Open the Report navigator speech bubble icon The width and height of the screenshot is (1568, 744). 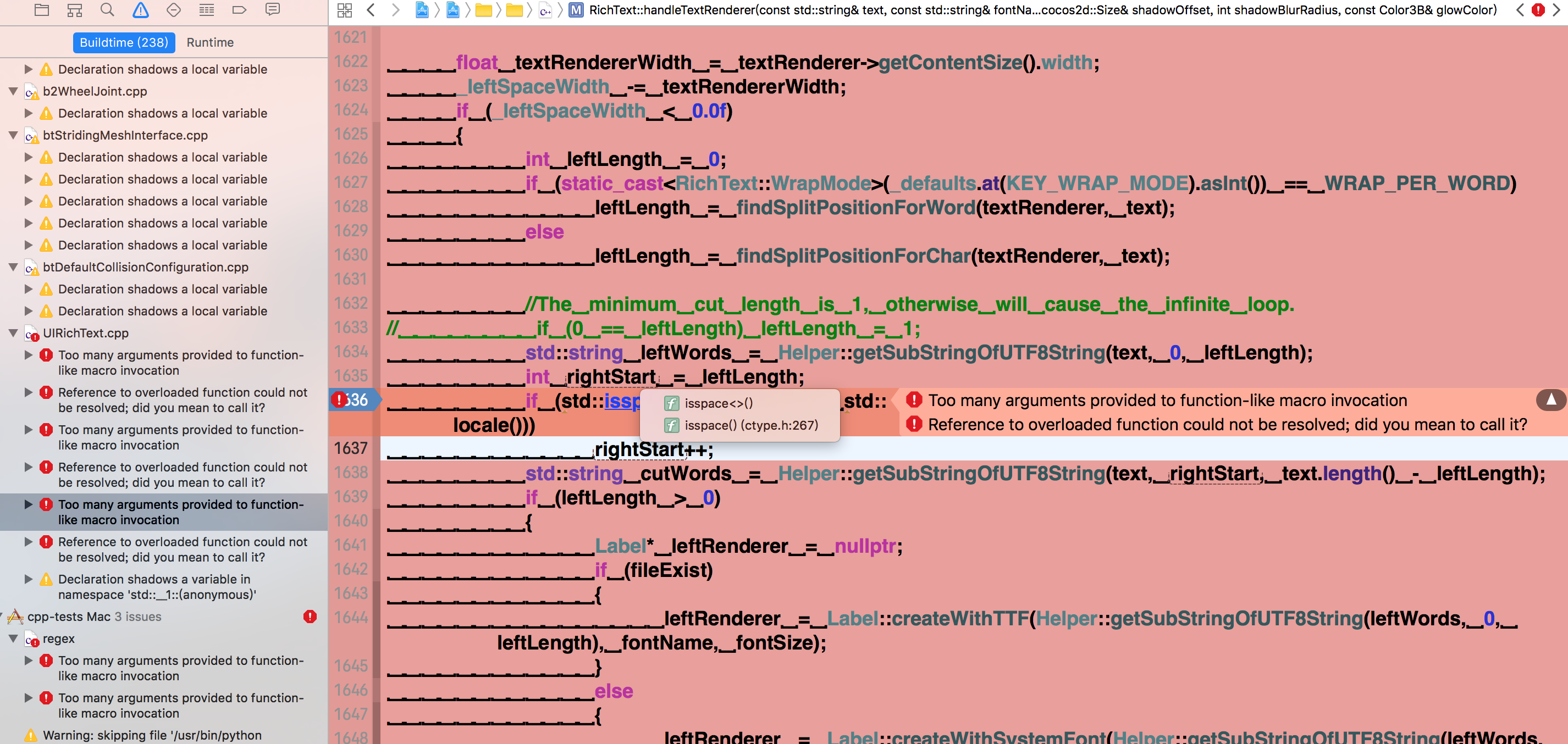tap(272, 10)
